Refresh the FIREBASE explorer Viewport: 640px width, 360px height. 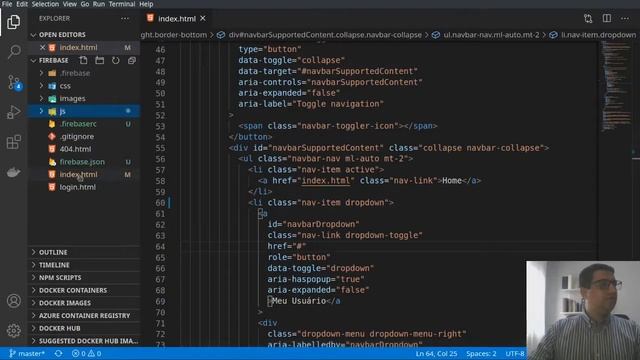pyautogui.click(x=116, y=60)
